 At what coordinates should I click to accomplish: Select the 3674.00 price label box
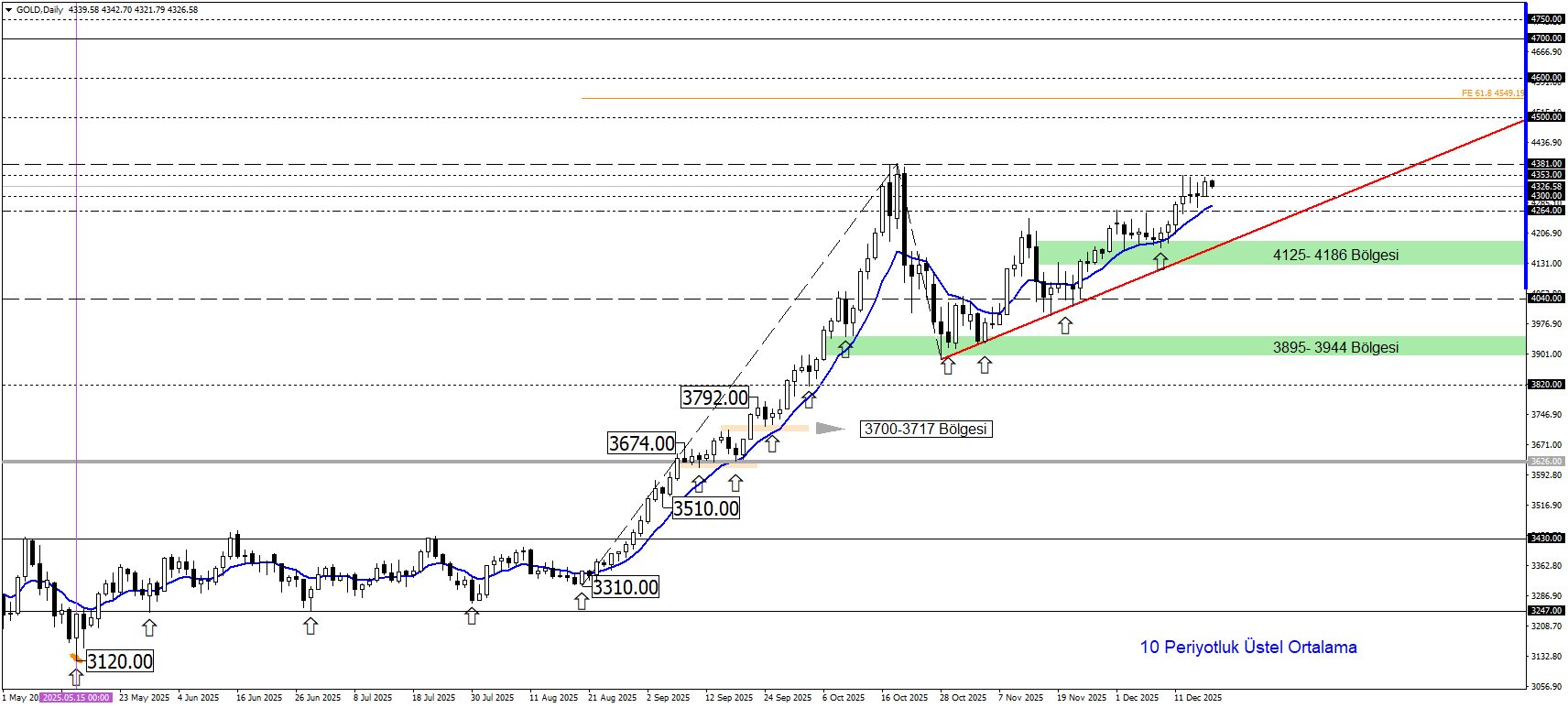(641, 443)
